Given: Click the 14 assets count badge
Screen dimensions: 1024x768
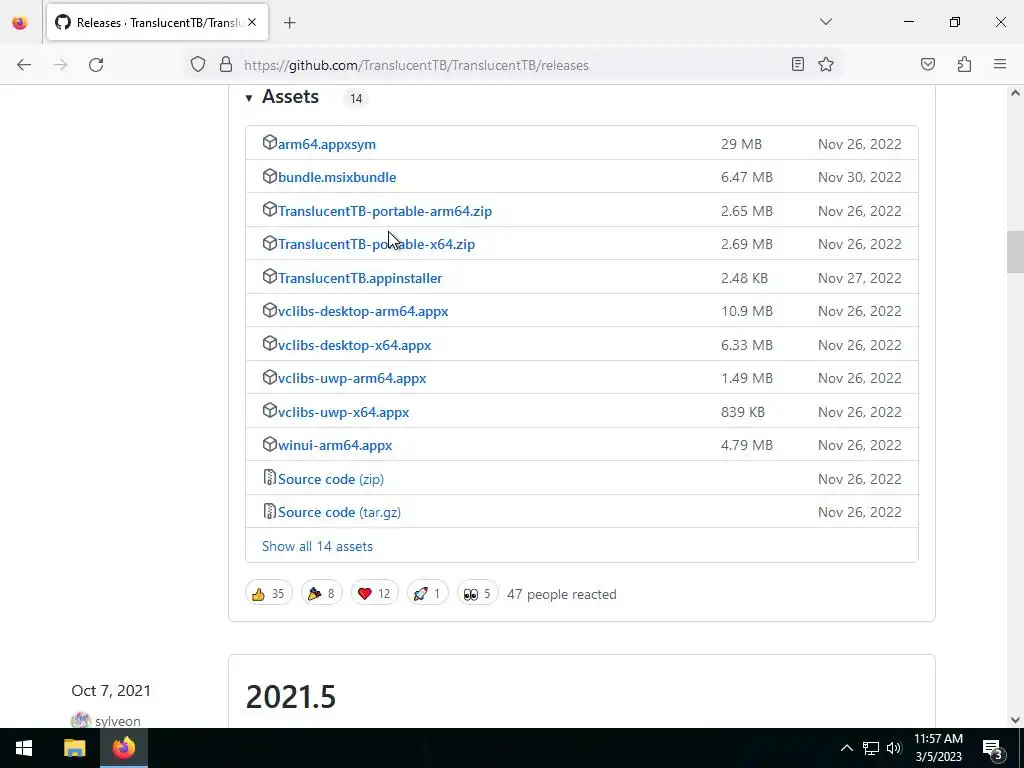Looking at the screenshot, I should point(356,99).
